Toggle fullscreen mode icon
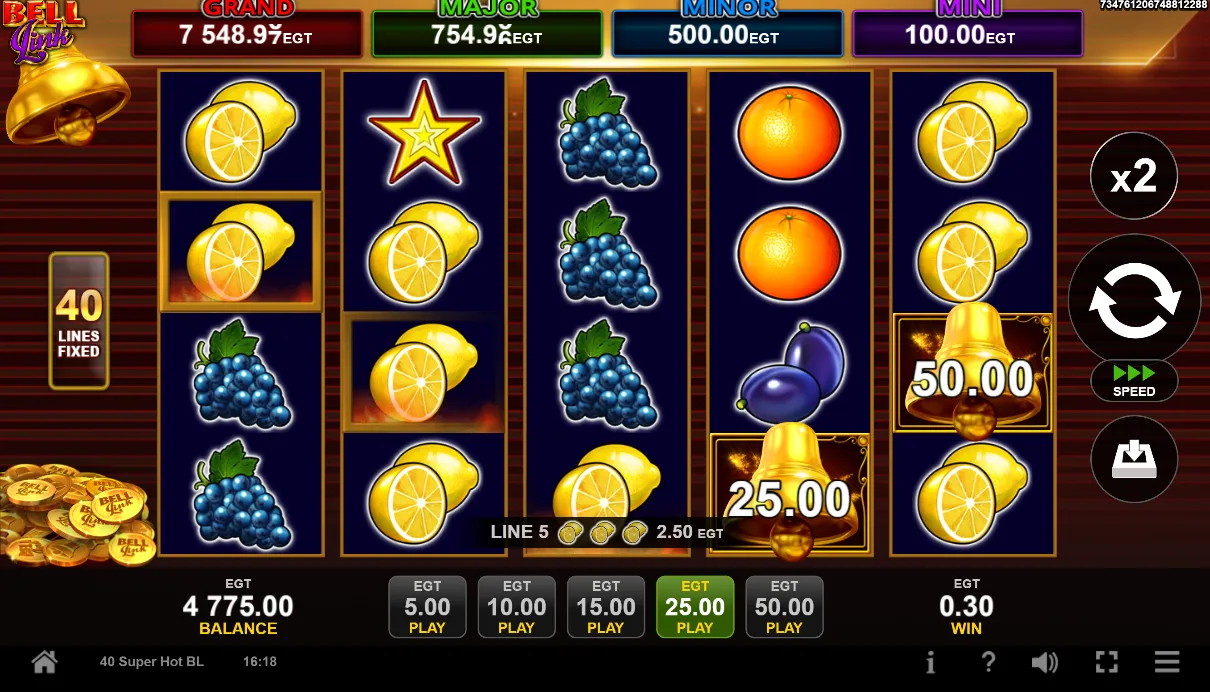 [1106, 662]
